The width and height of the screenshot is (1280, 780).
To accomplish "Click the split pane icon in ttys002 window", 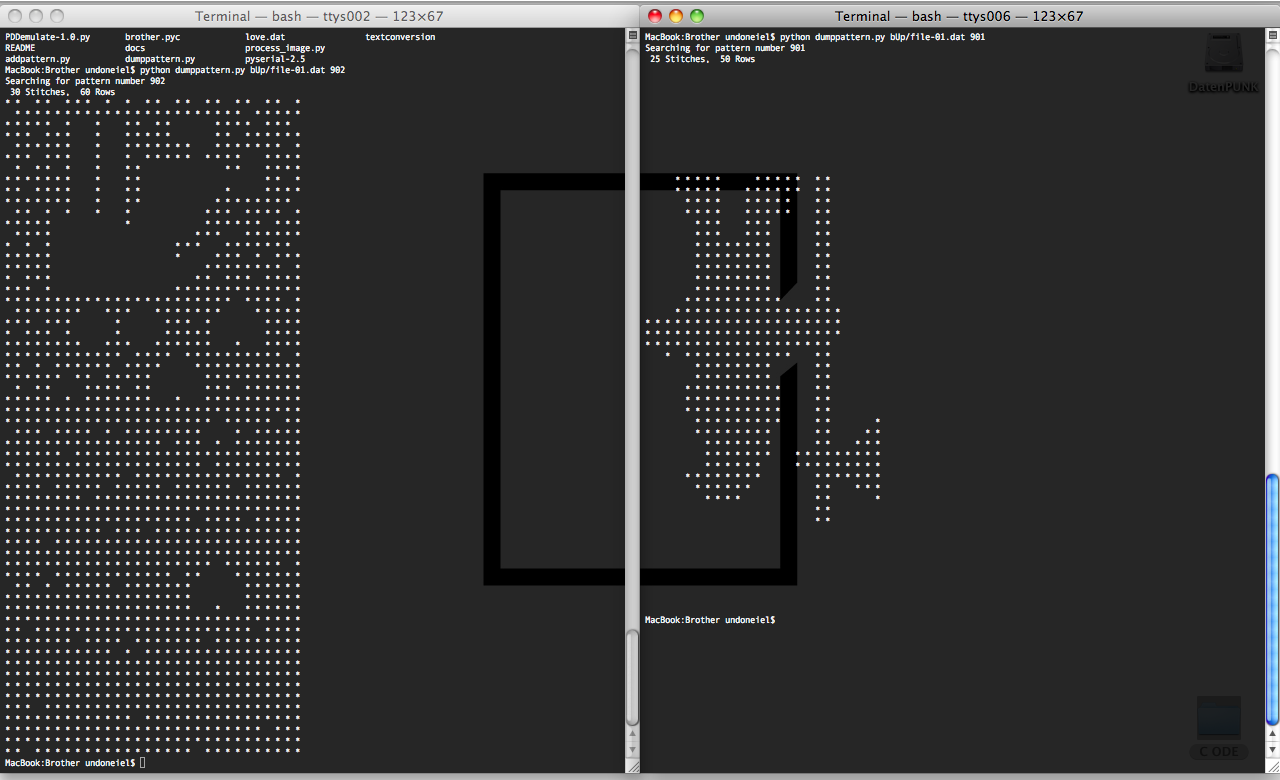I will 632,35.
